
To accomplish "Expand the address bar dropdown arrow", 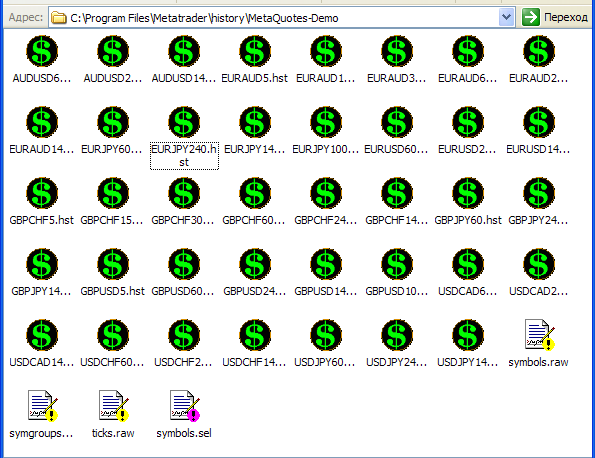I will pyautogui.click(x=506, y=17).
